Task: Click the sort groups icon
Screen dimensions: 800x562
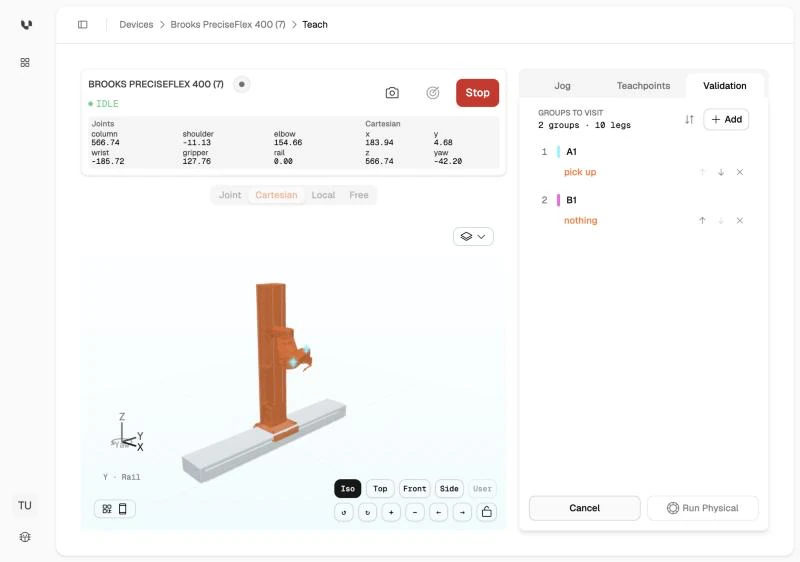Action: coord(689,119)
